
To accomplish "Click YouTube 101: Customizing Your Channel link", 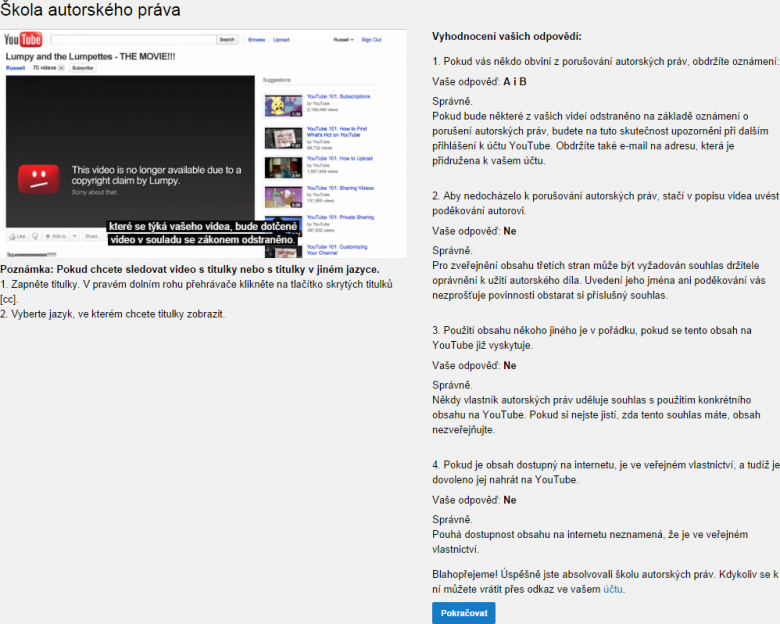I will tap(337, 250).
